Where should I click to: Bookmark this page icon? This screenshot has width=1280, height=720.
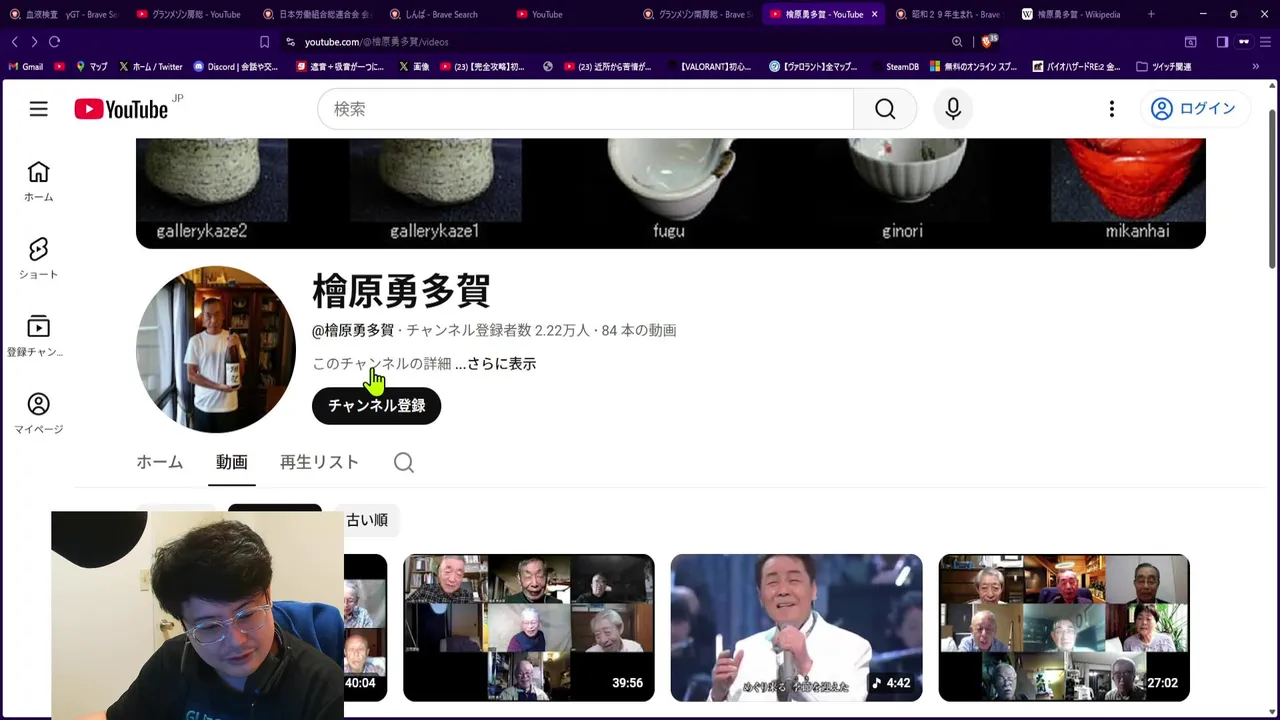point(264,42)
